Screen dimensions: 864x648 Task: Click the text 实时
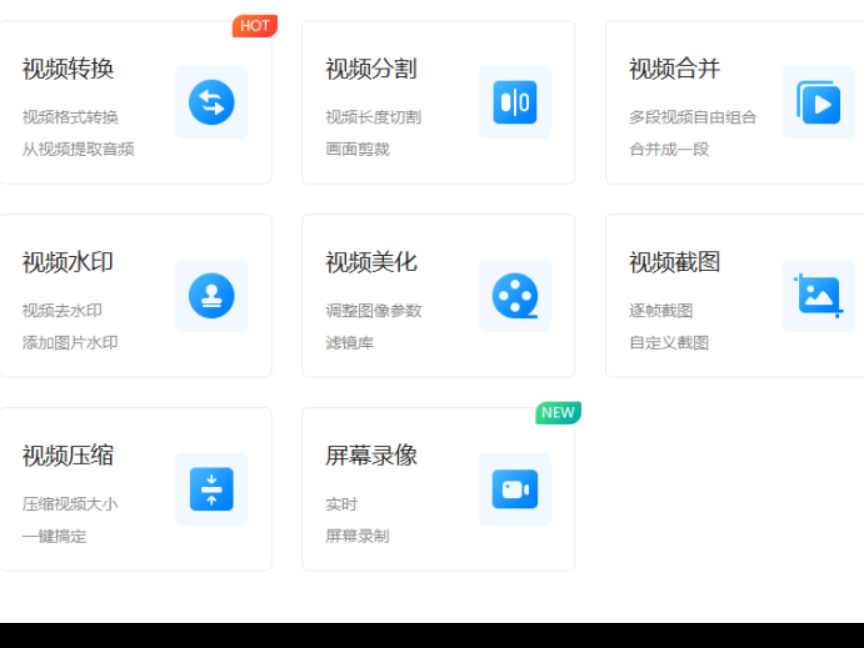click(x=341, y=504)
